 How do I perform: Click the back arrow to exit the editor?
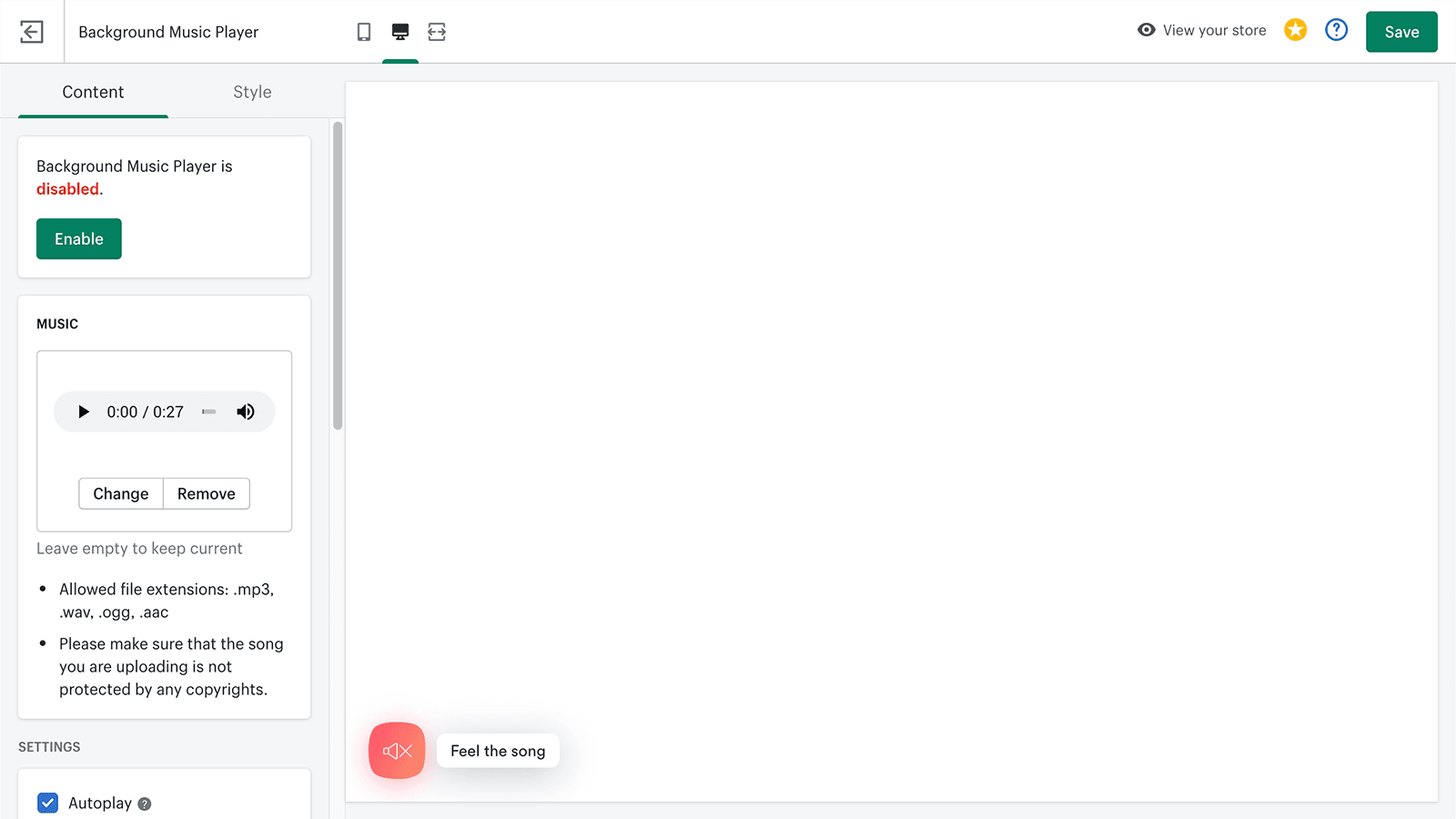point(32,31)
